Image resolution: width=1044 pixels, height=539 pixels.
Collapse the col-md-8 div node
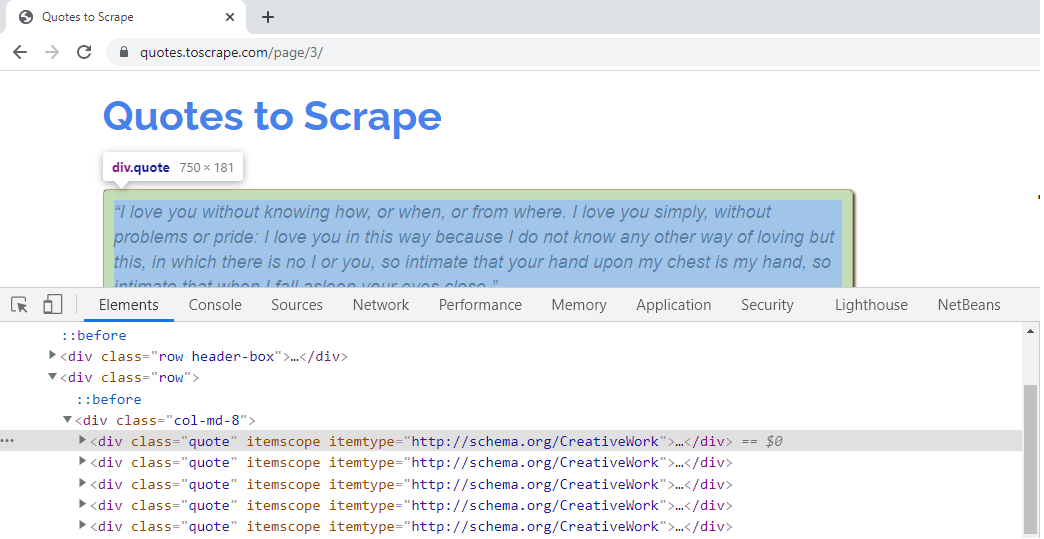click(67, 420)
